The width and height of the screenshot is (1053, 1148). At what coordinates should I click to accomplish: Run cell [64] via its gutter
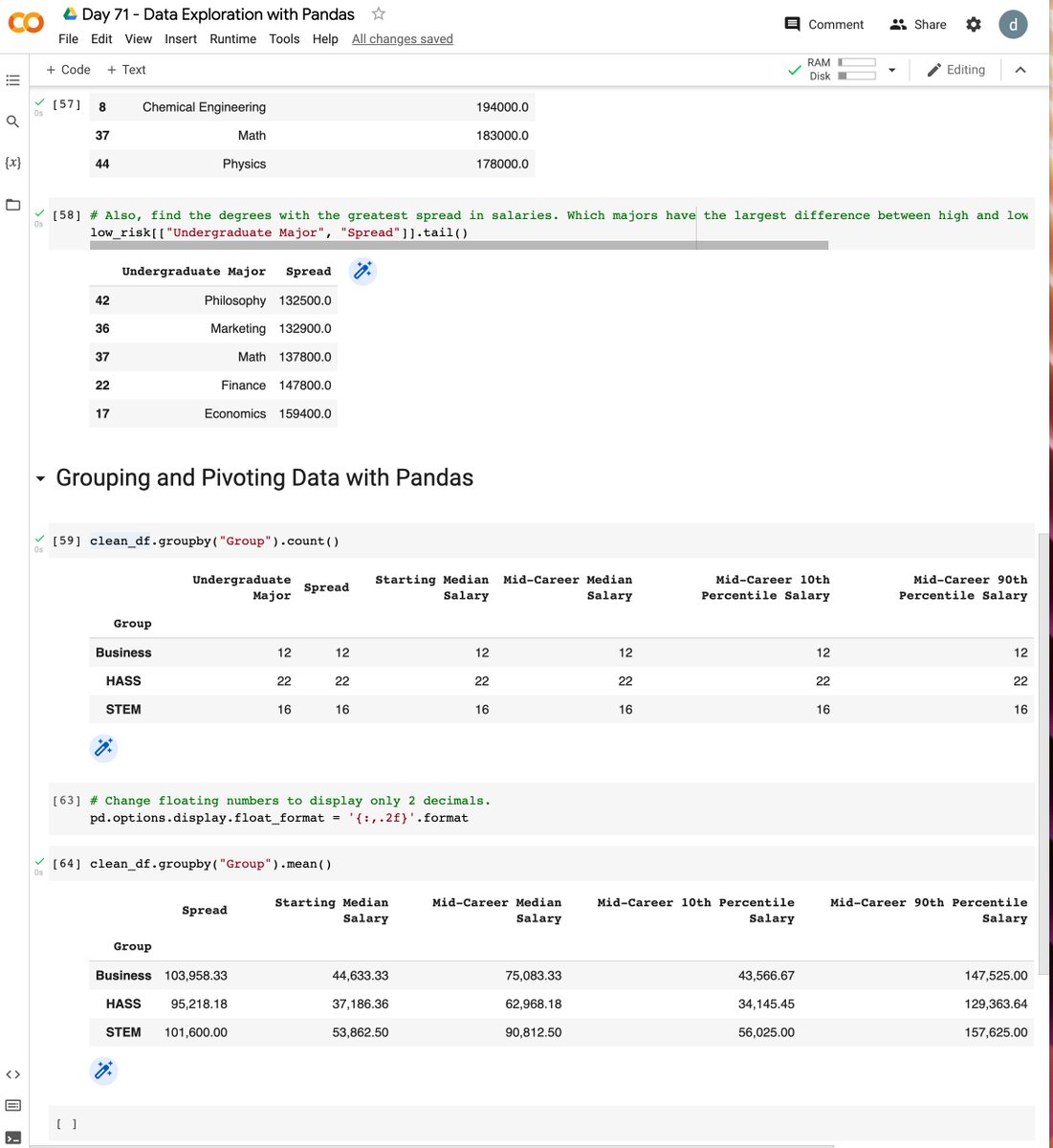[66, 864]
